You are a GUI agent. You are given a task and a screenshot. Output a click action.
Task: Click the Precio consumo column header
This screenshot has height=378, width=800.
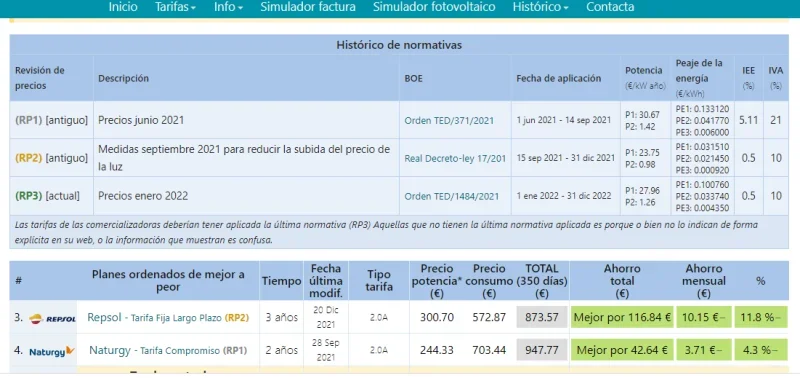pos(489,281)
